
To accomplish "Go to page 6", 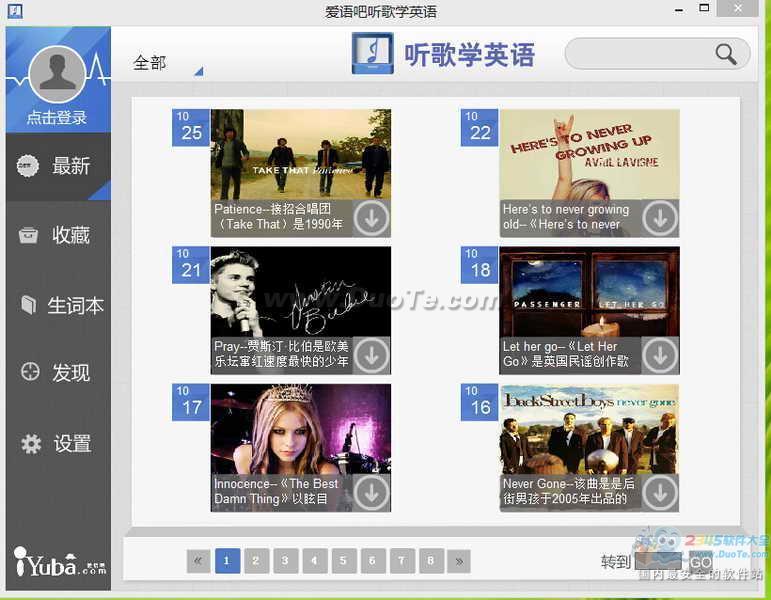I will (372, 561).
